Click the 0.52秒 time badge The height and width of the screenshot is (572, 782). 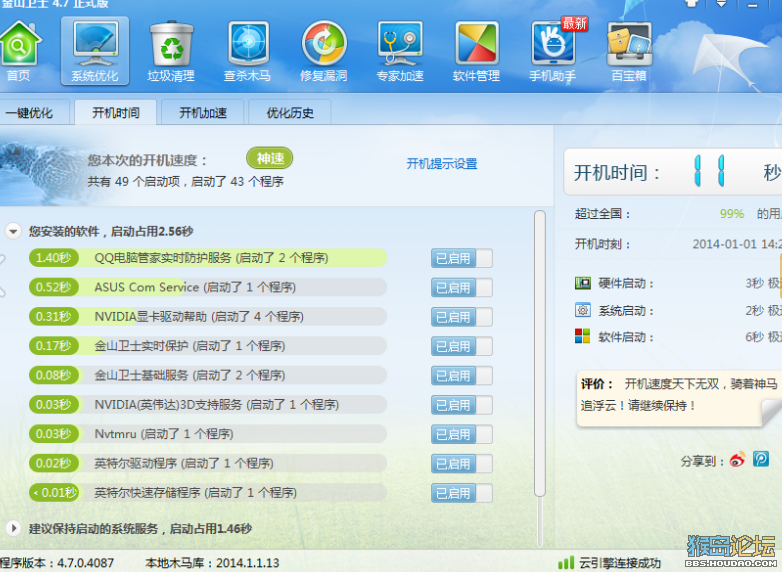tap(54, 287)
